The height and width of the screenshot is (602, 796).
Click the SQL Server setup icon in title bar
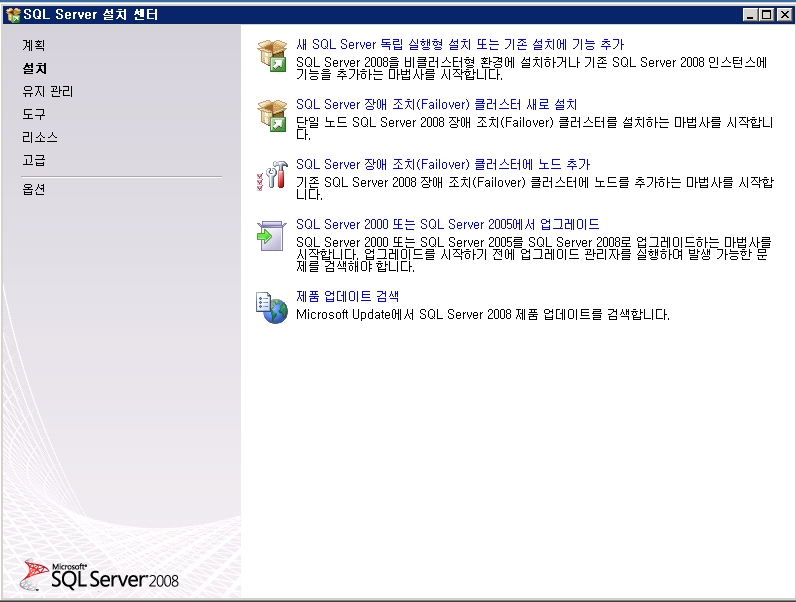13,15
